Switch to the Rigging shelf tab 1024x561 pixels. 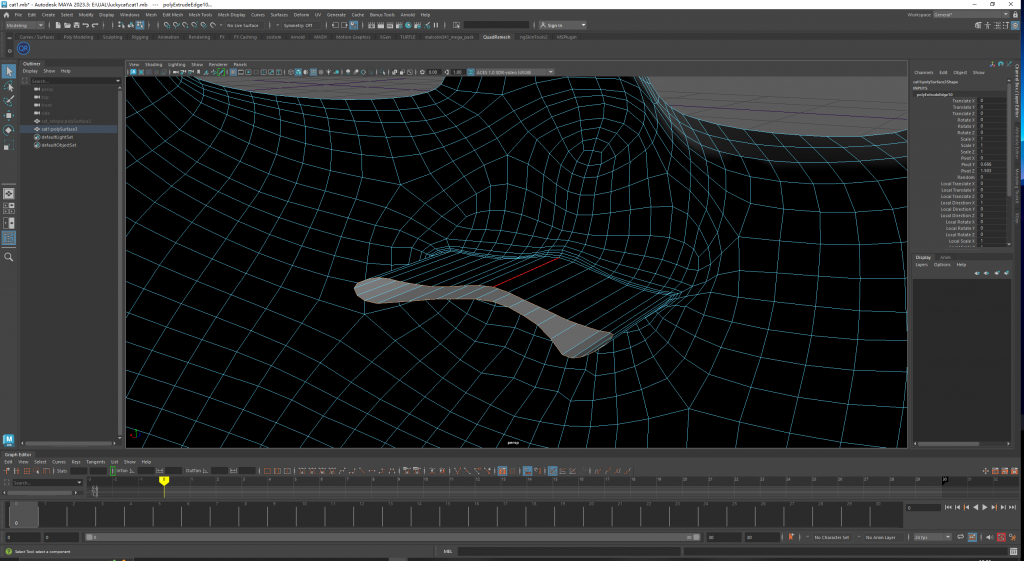pyautogui.click(x=140, y=37)
